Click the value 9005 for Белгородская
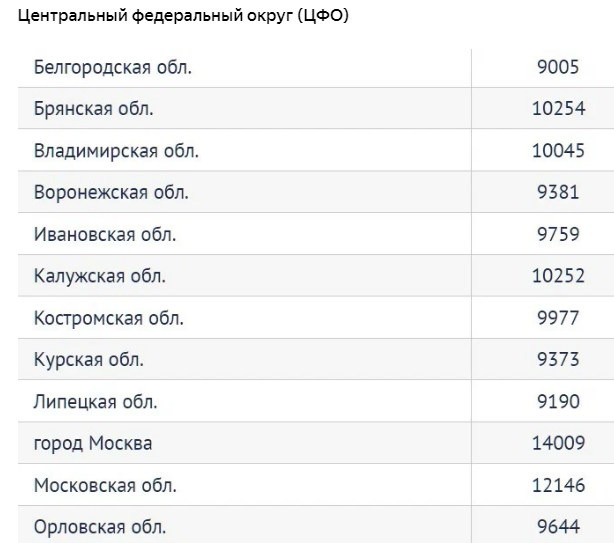 pyautogui.click(x=558, y=67)
